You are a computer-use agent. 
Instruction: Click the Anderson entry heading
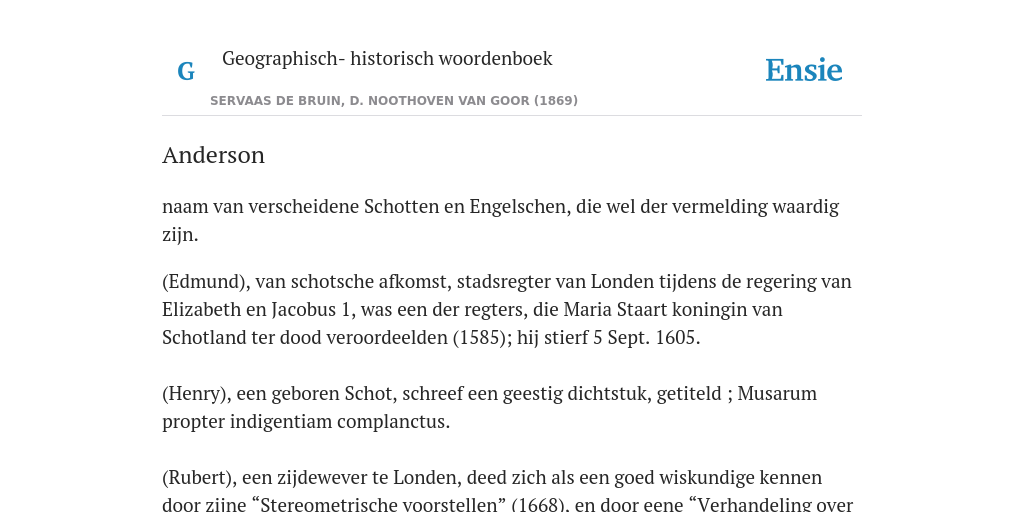(x=214, y=155)
